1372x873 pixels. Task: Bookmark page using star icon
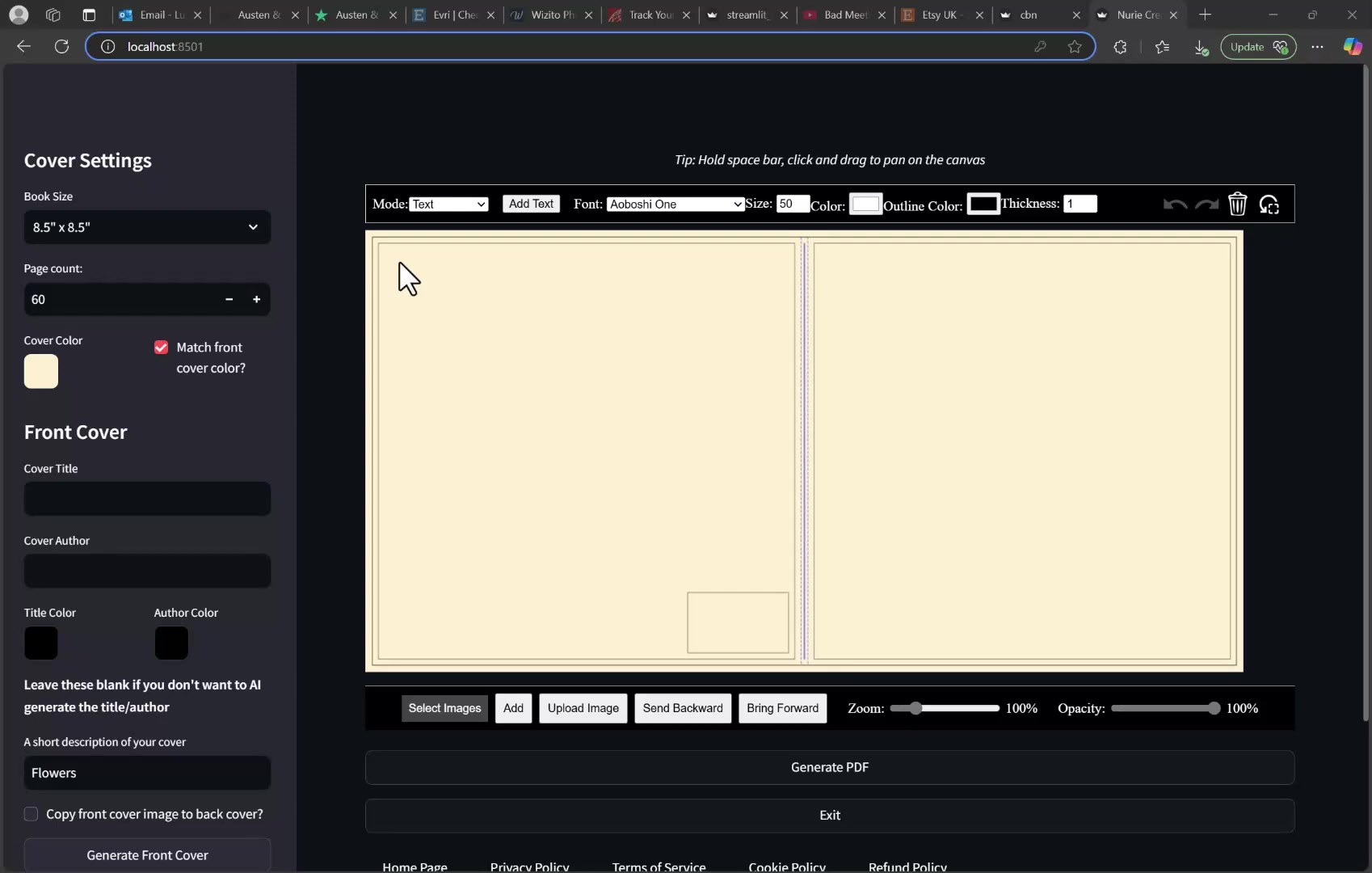click(x=1075, y=47)
